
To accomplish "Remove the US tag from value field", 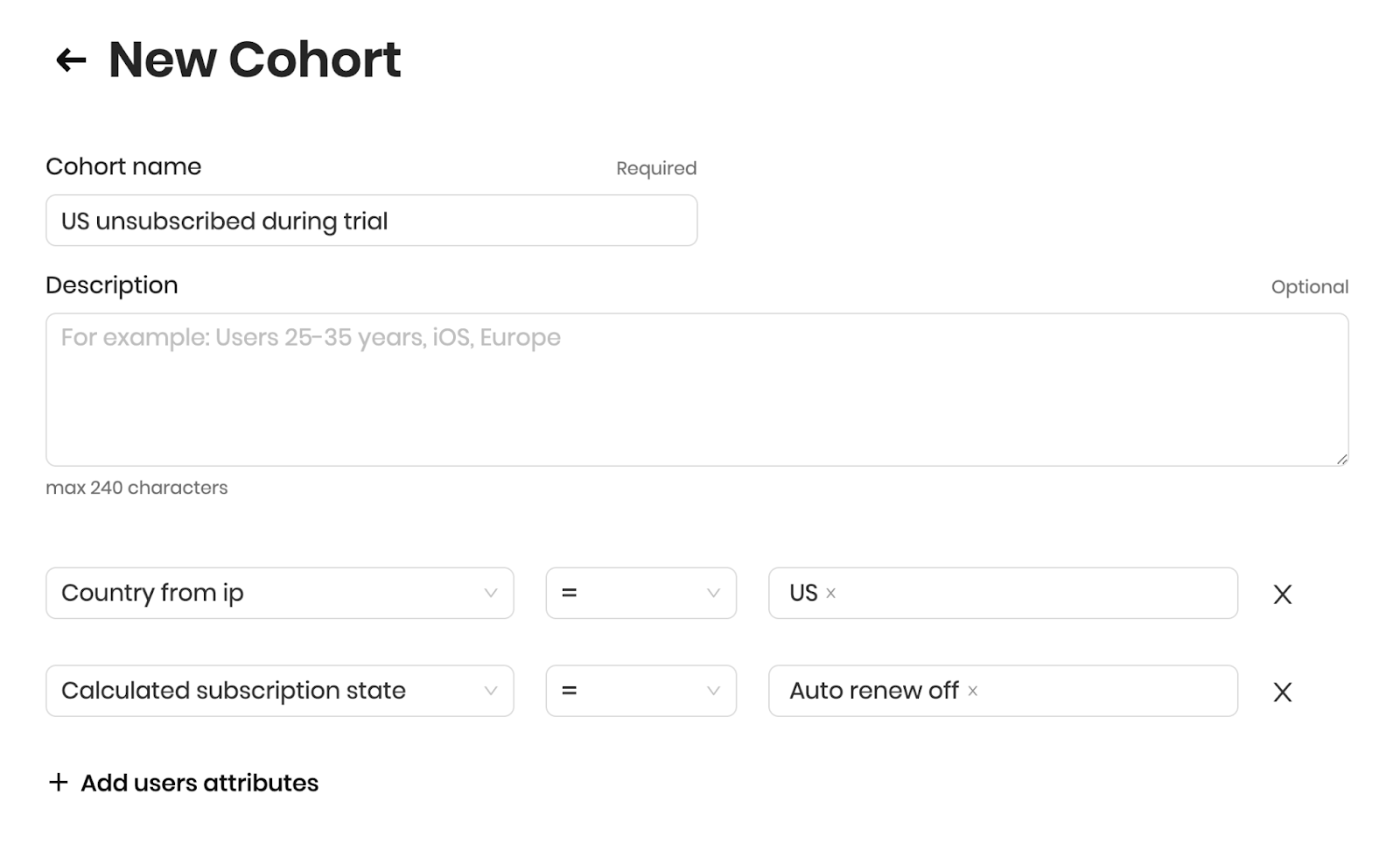I will pos(830,594).
